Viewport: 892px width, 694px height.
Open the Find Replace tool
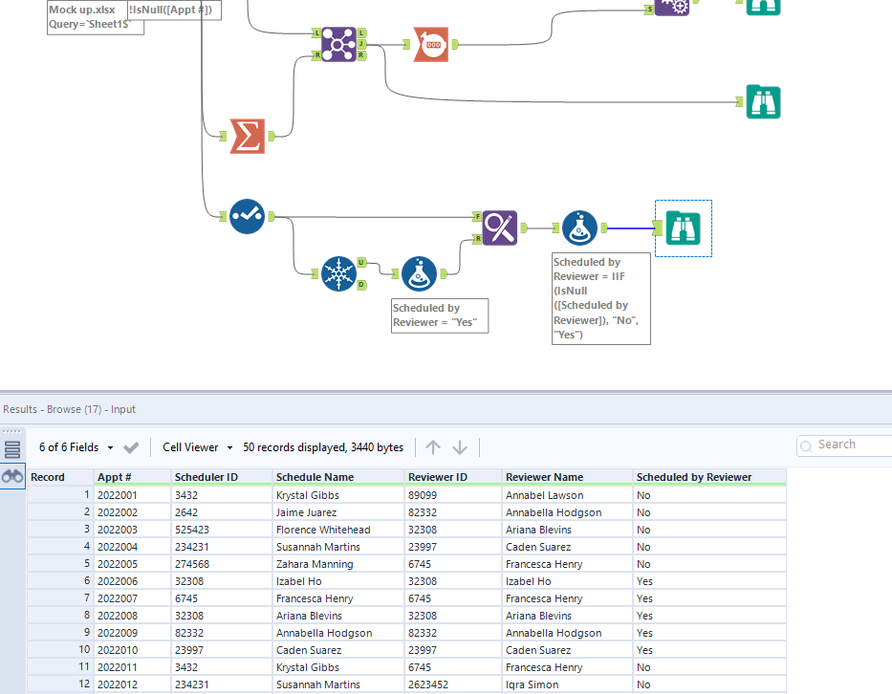coord(499,228)
